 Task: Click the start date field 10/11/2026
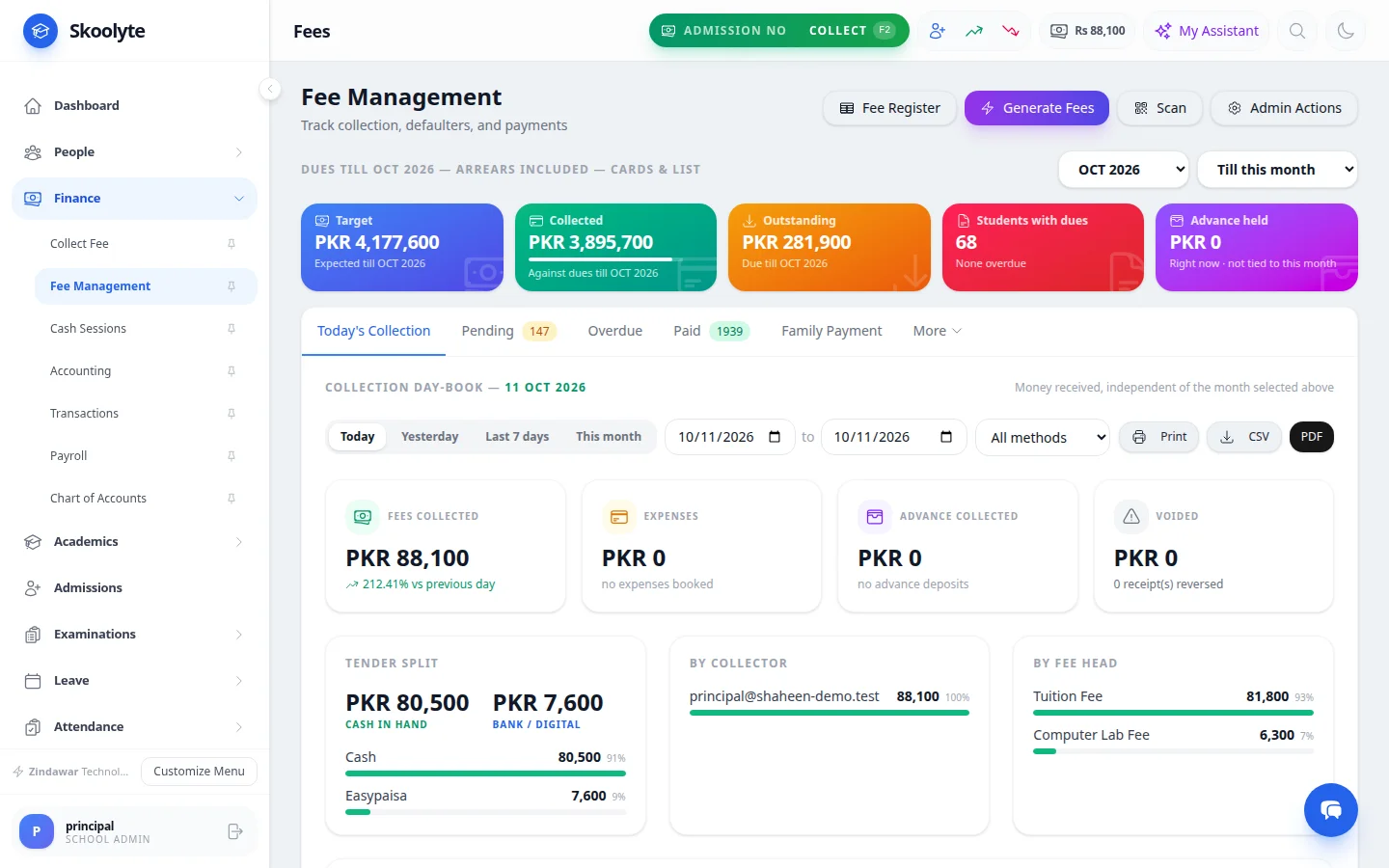tap(730, 437)
